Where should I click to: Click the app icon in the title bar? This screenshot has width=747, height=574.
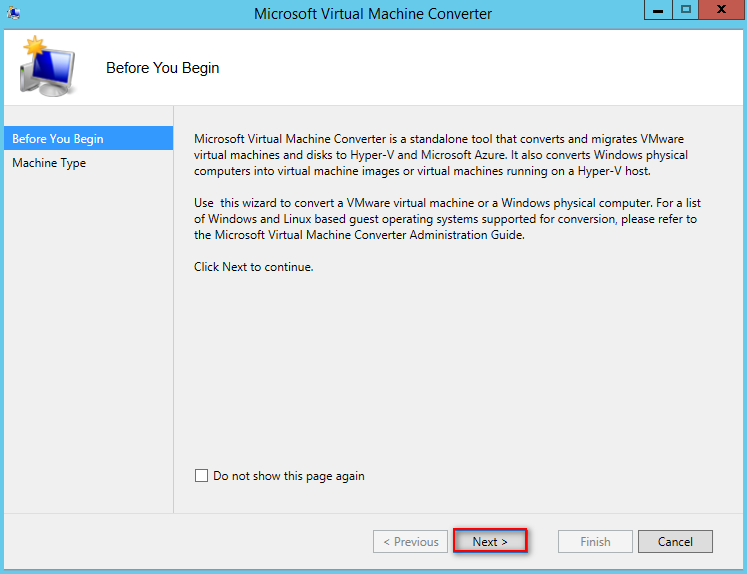click(13, 12)
